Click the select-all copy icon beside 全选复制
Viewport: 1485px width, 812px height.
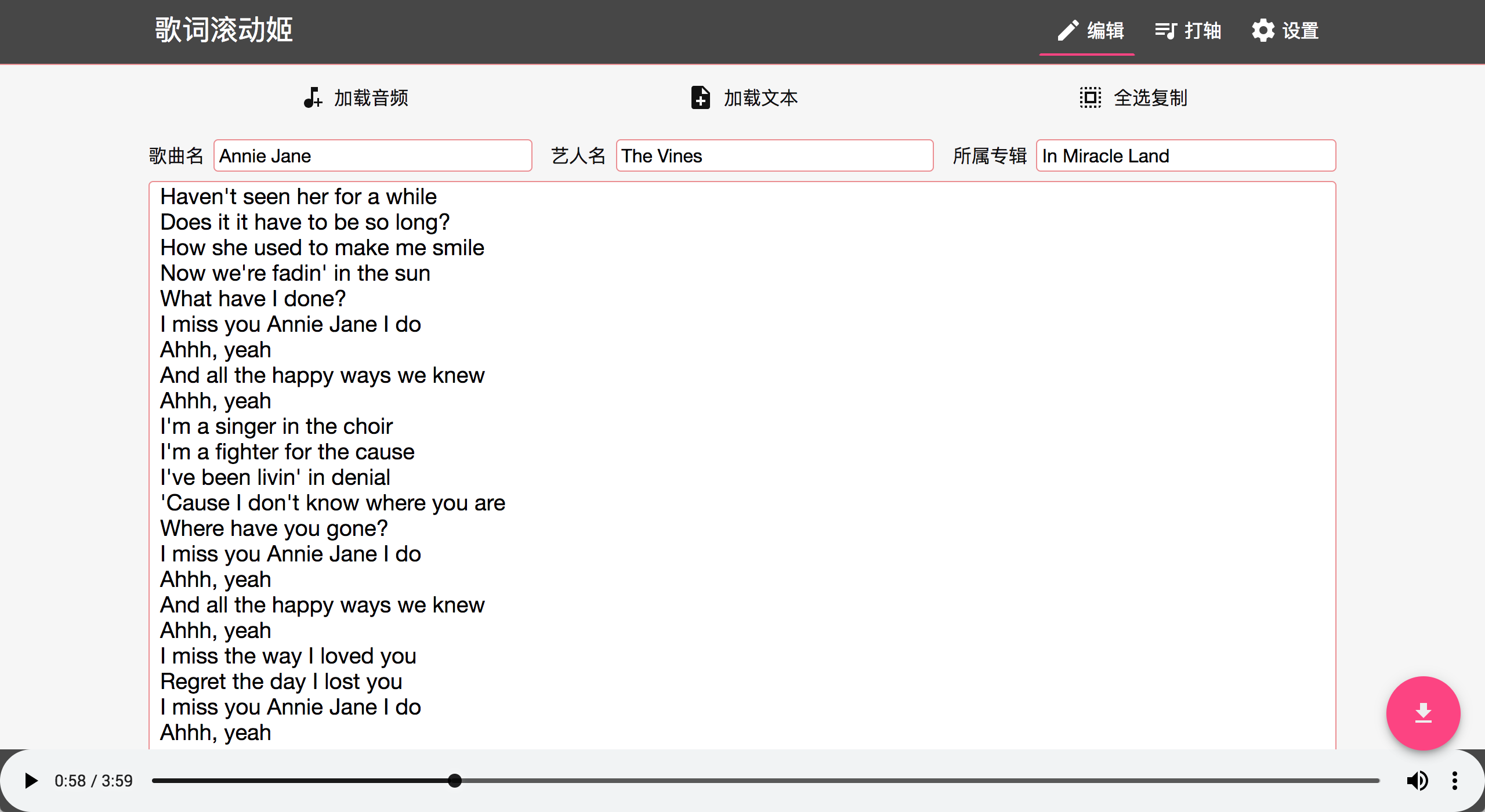pyautogui.click(x=1091, y=97)
